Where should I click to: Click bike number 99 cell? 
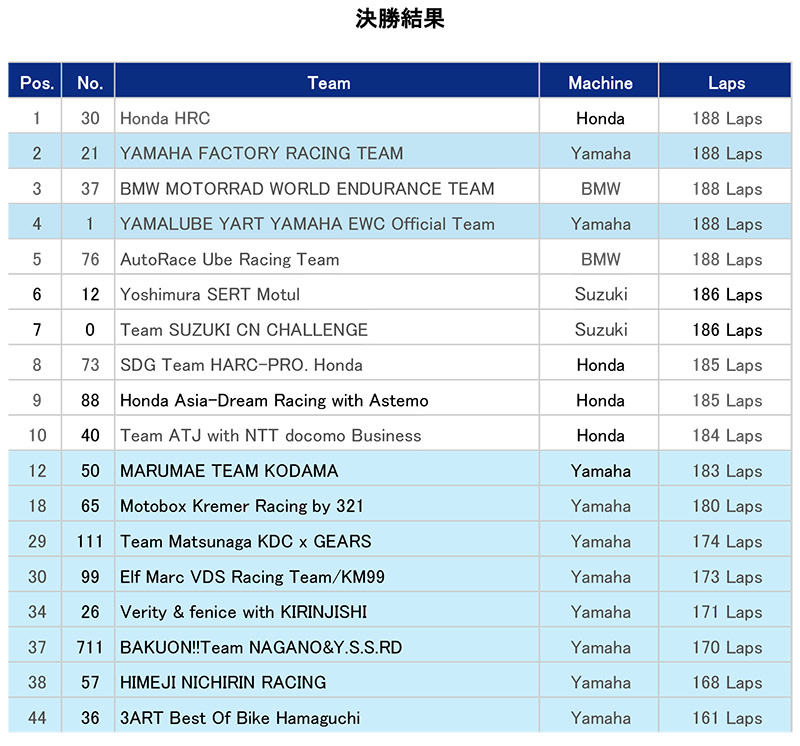click(x=89, y=576)
